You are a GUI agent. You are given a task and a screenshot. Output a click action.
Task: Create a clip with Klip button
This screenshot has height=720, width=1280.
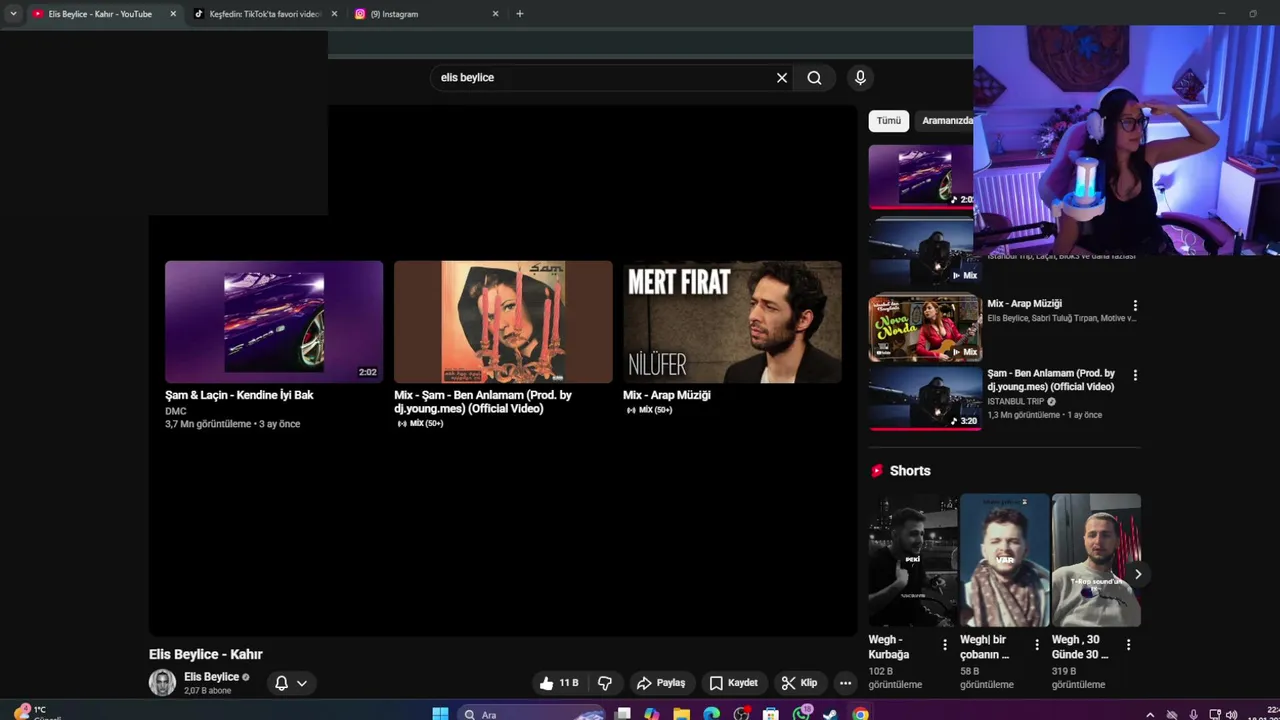[x=799, y=683]
